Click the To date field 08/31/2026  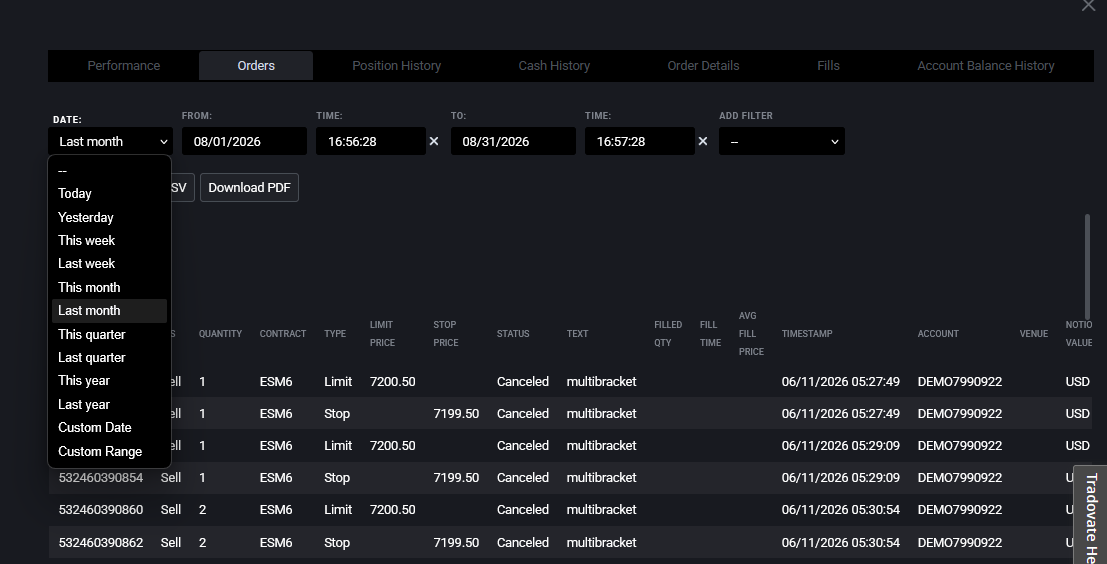pos(513,141)
